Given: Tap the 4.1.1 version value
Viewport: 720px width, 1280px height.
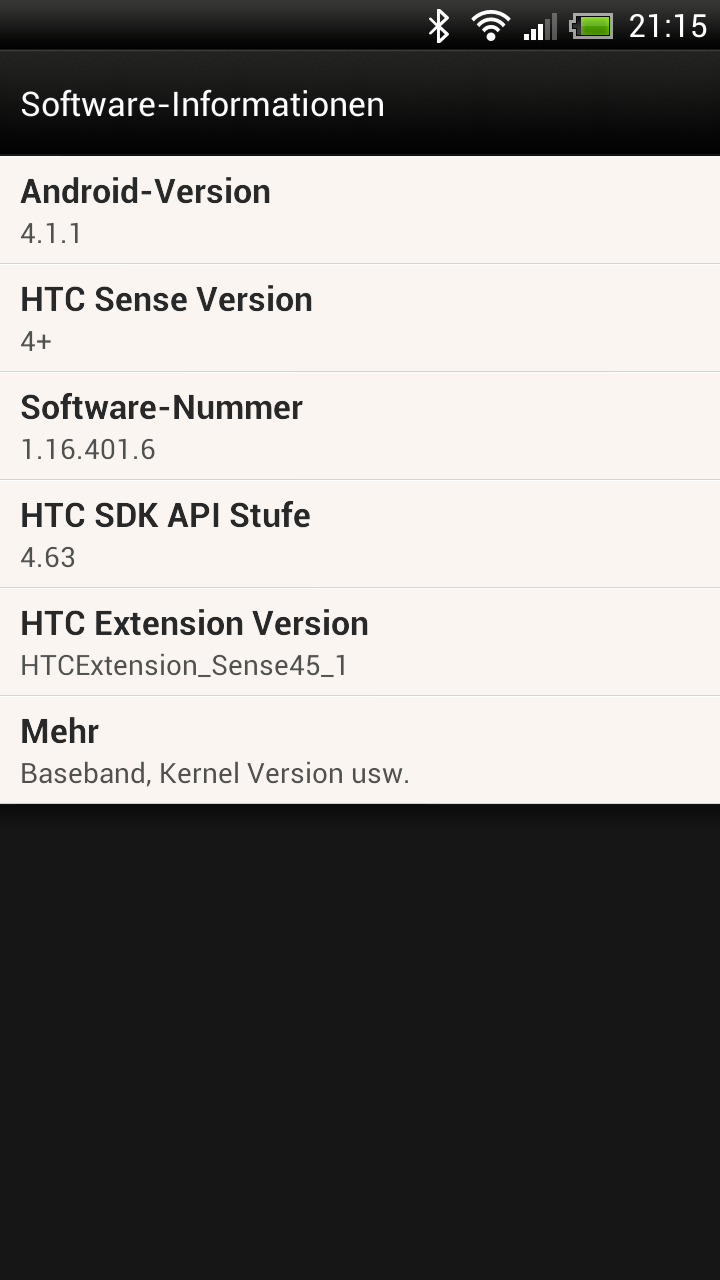Looking at the screenshot, I should [51, 234].
